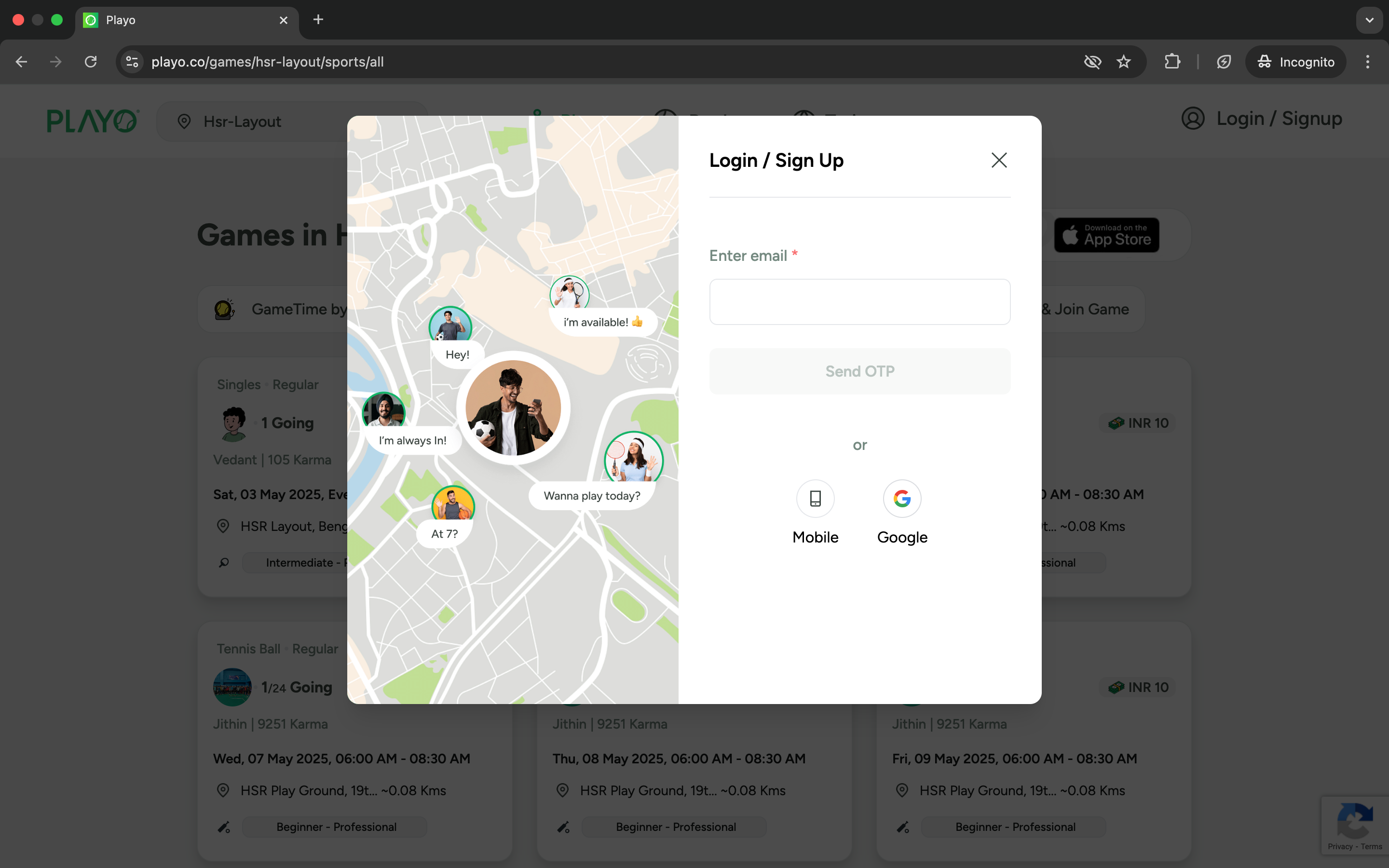Click the central man with football avatar
1389x868 pixels.
513,407
